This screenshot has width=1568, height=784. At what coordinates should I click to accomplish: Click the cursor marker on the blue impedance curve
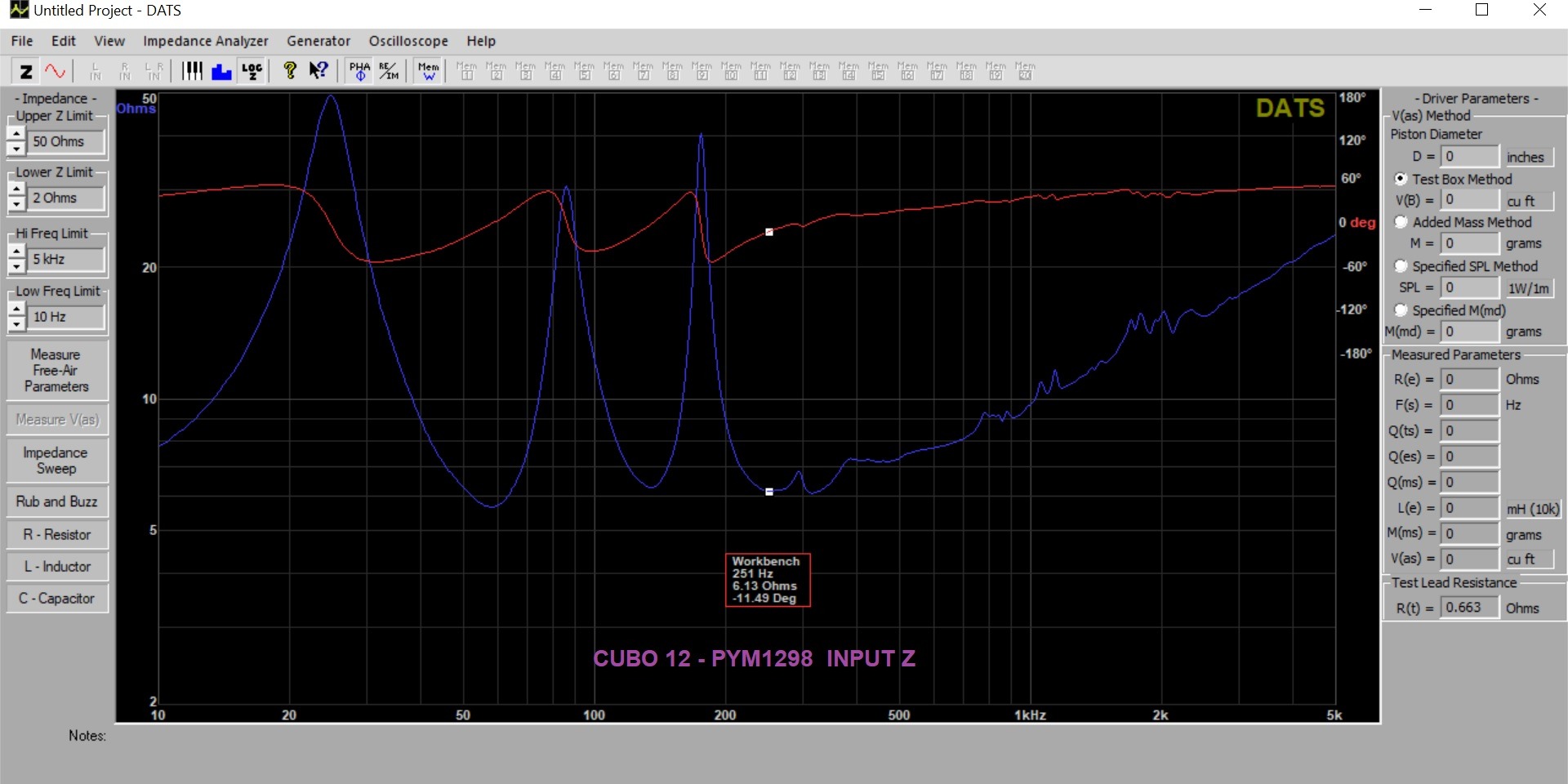tap(768, 492)
